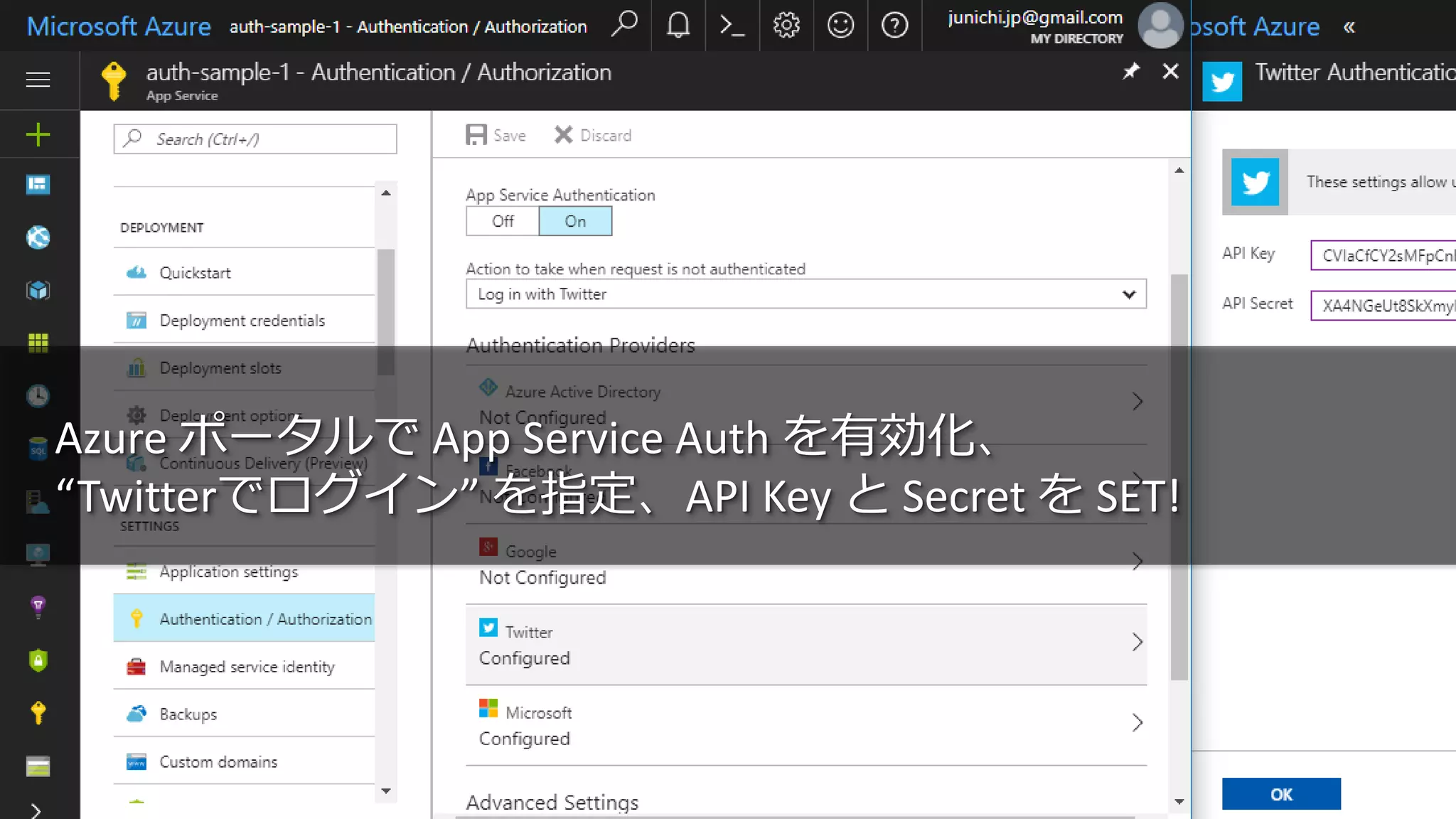Open Application settings menu item

click(244, 572)
